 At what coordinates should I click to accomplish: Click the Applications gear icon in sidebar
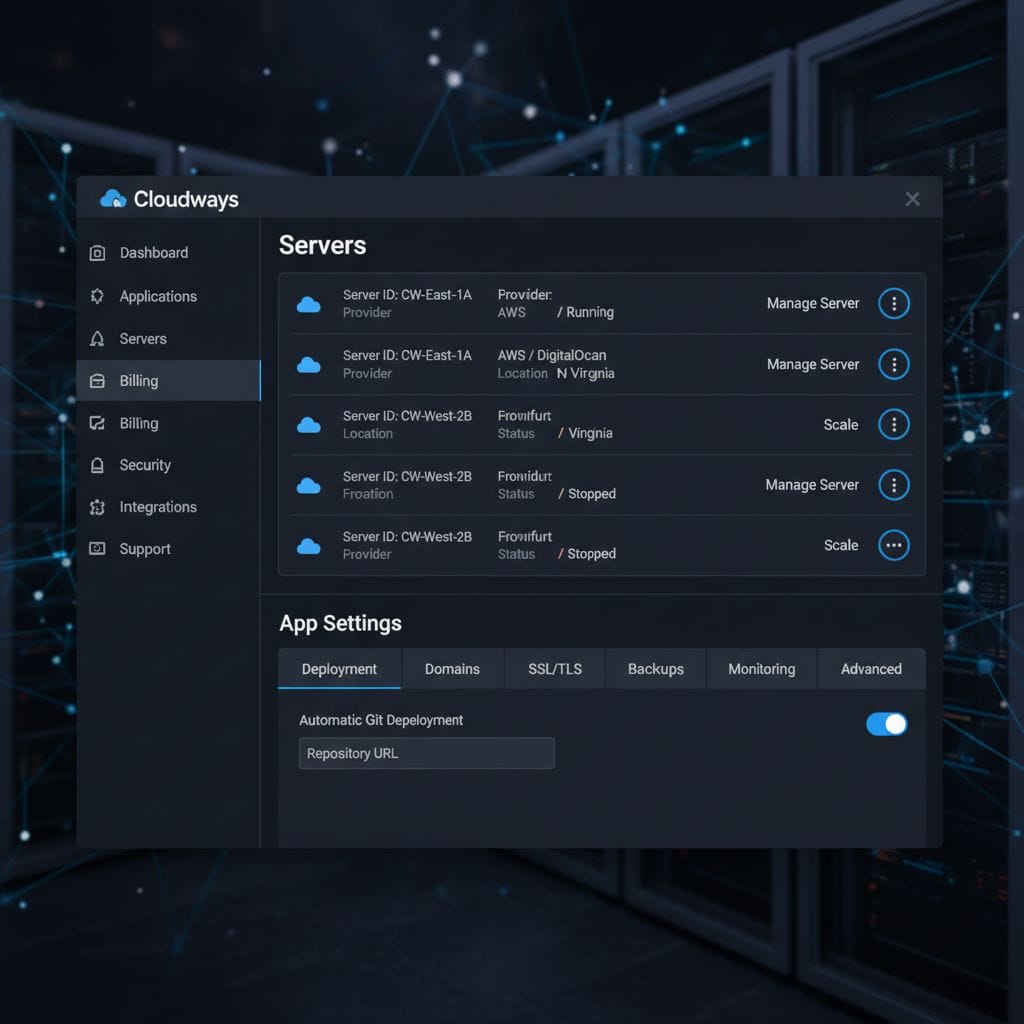[97, 296]
